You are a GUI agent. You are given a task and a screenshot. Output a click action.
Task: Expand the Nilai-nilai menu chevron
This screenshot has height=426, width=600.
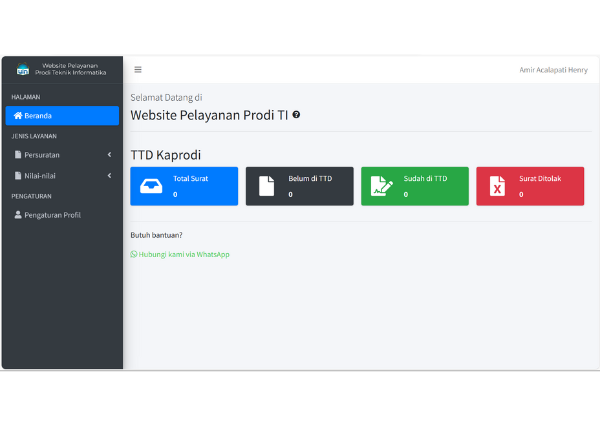point(109,176)
